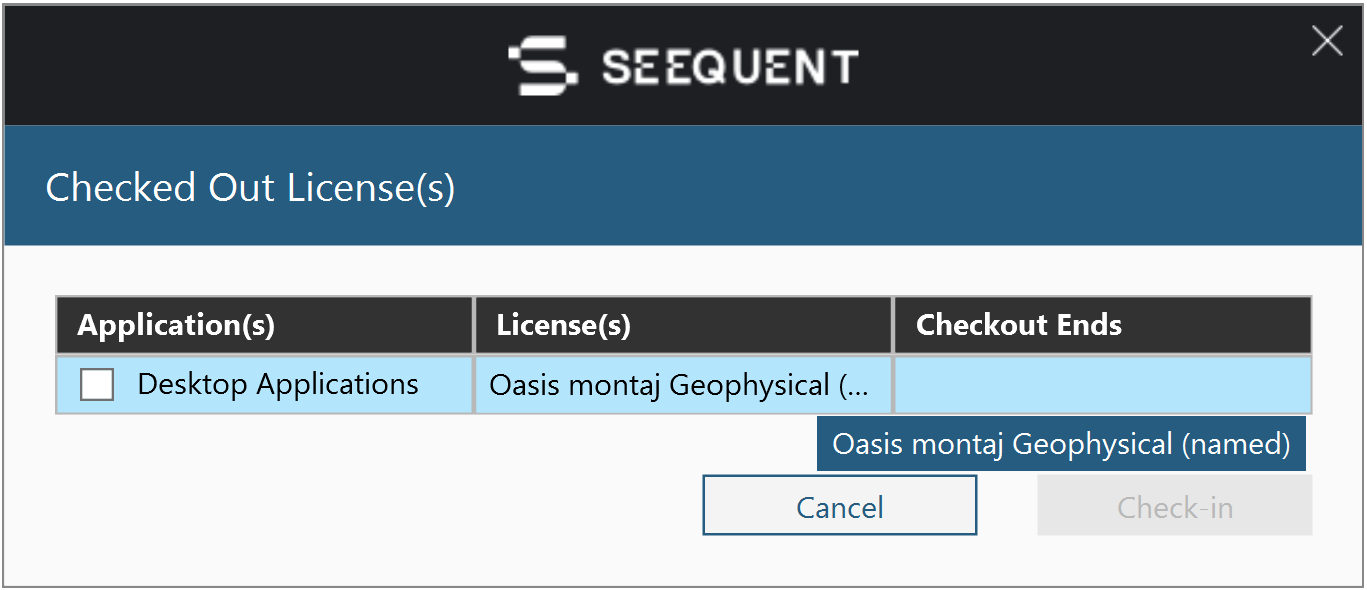Click the divider between License(s) and Checkout Ends headers
The width and height of the screenshot is (1367, 590).
tap(892, 325)
